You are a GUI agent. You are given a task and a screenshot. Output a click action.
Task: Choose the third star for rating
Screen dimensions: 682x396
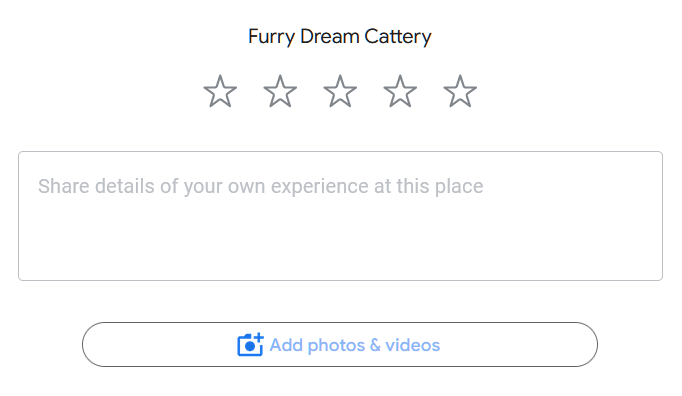pos(340,91)
